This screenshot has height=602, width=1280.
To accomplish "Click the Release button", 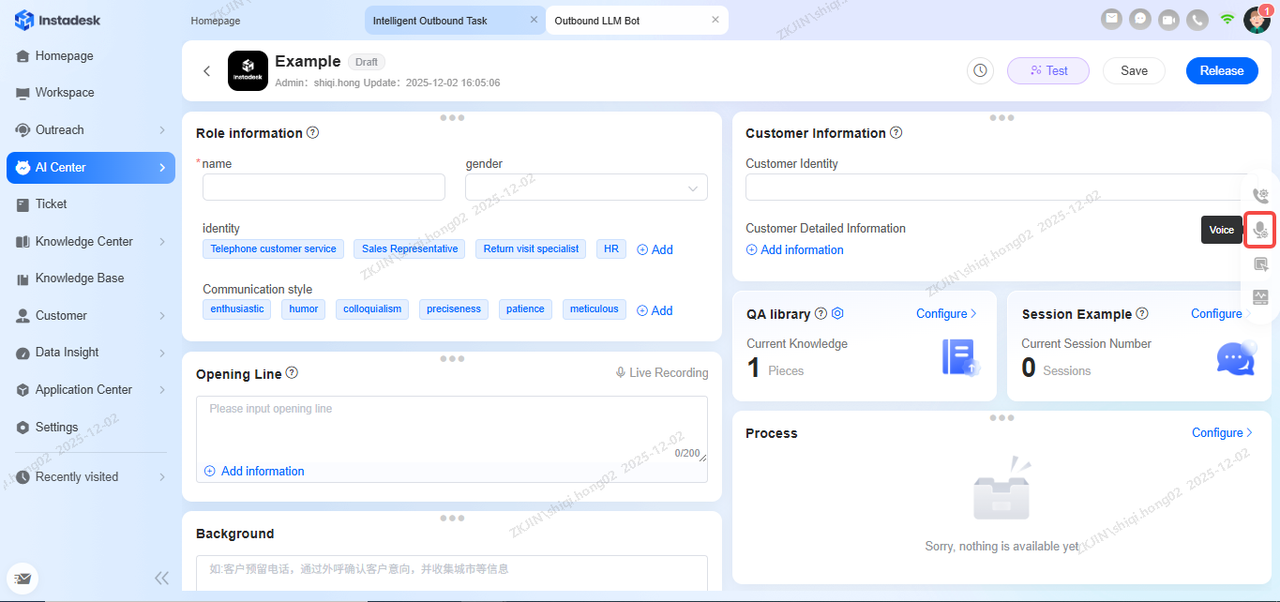I will (x=1221, y=71).
